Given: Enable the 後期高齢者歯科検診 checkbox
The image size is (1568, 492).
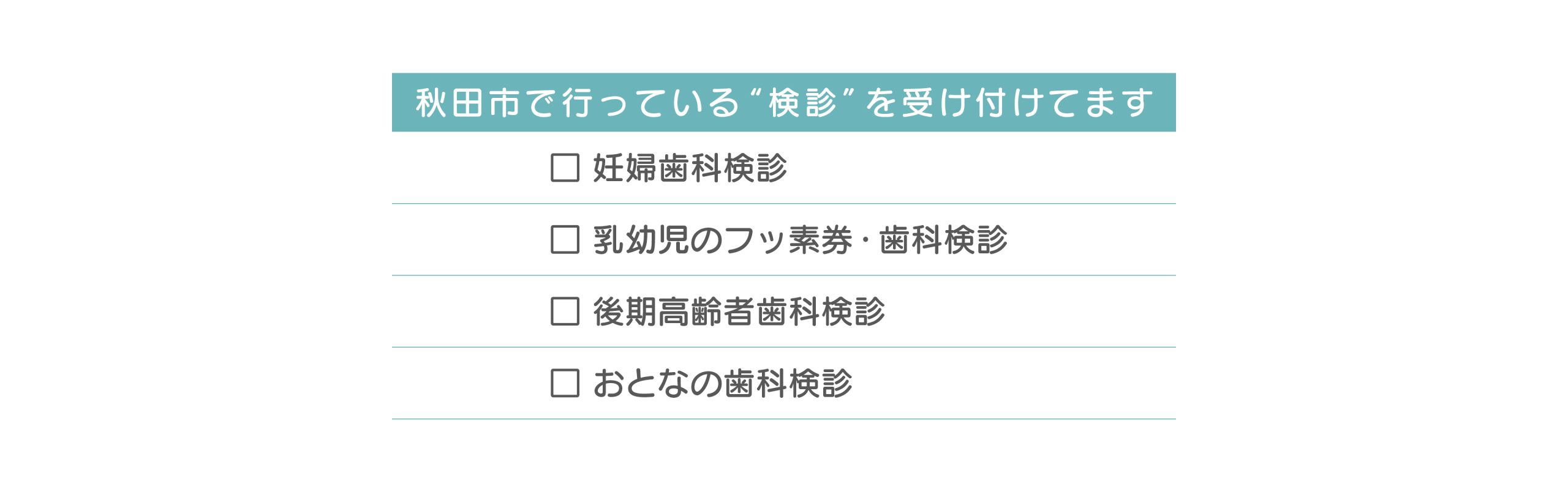Looking at the screenshot, I should [565, 311].
